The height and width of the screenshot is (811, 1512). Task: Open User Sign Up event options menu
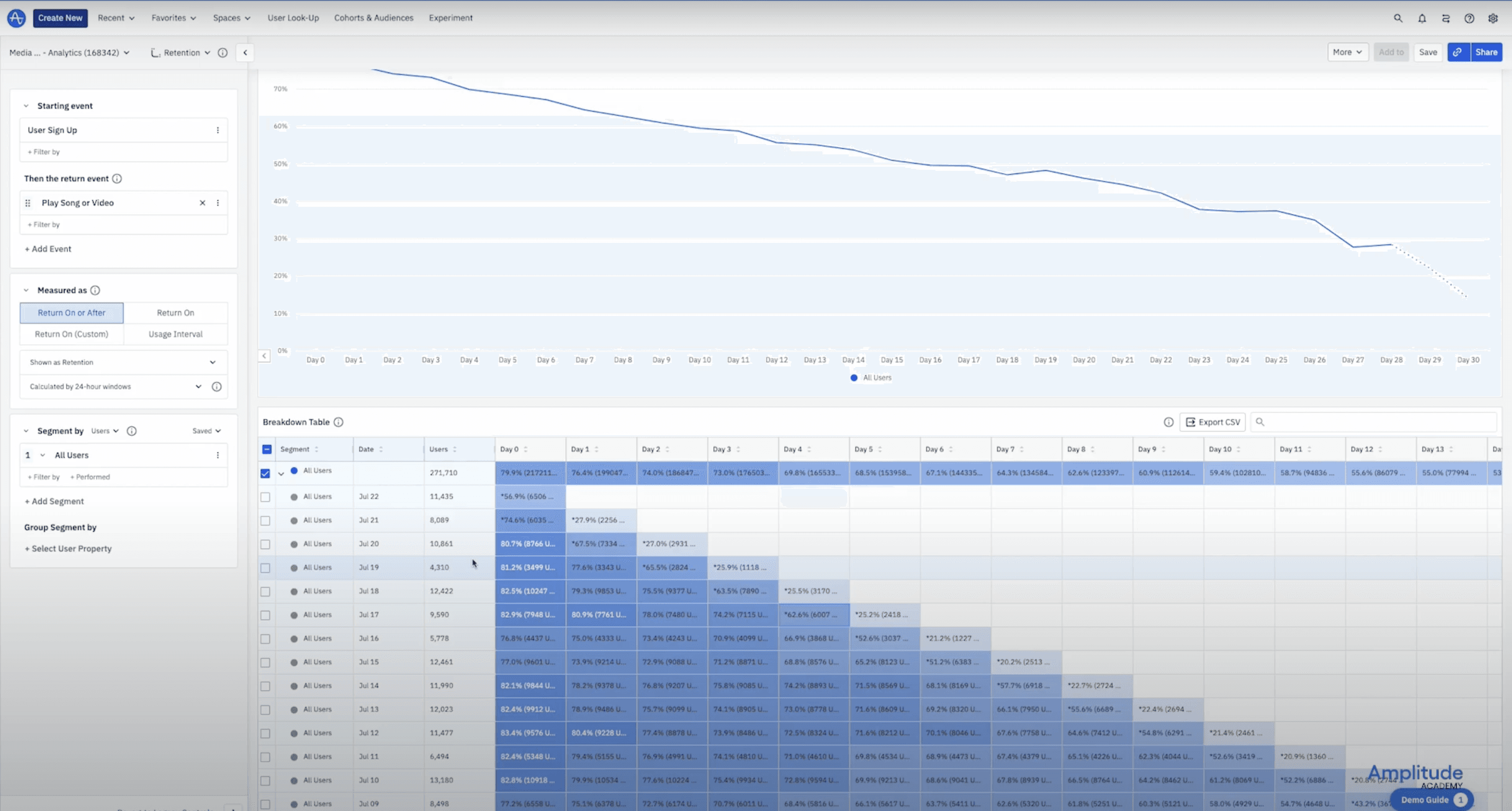click(218, 130)
